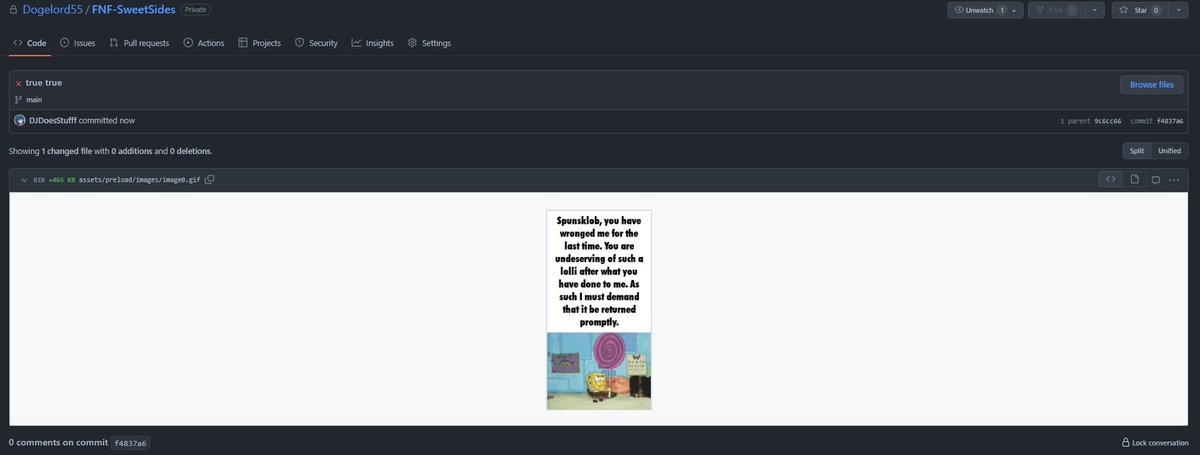Open the FNF-SweetSides repository link
Viewport: 1200px width, 455px height.
pyautogui.click(x=133, y=10)
